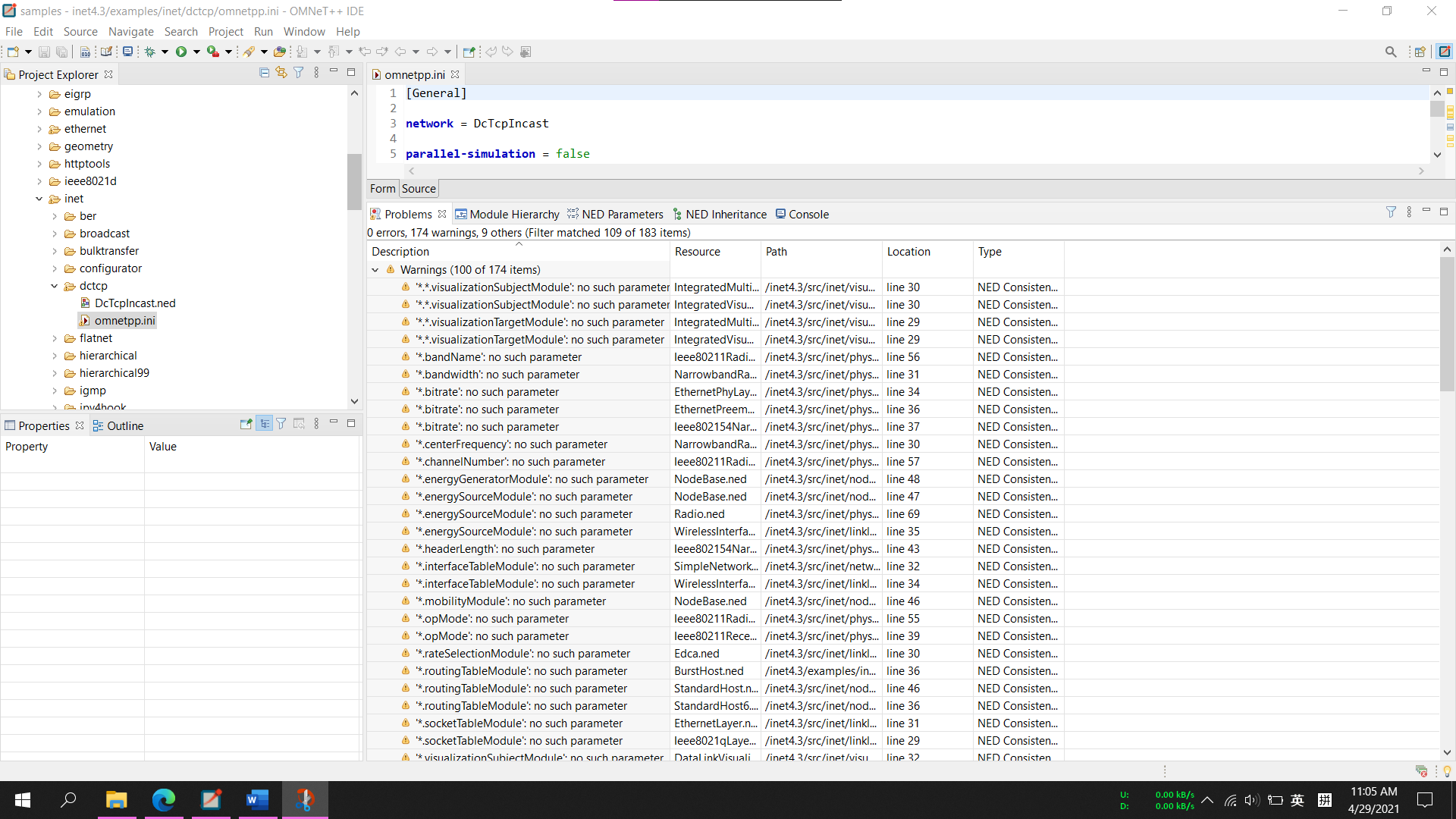This screenshot has width=1456, height=819.
Task: Open Word from Windows taskbar
Action: click(x=258, y=799)
